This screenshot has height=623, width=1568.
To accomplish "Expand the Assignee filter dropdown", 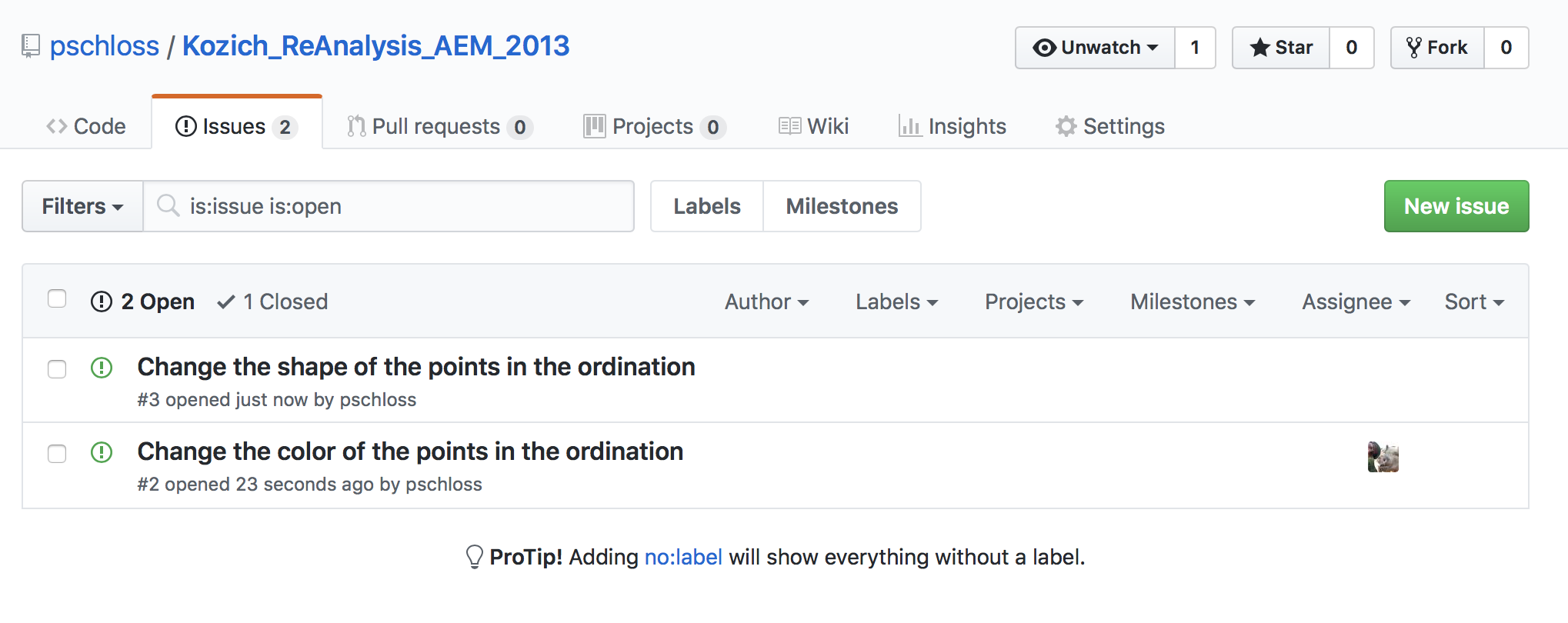I will 1356,302.
